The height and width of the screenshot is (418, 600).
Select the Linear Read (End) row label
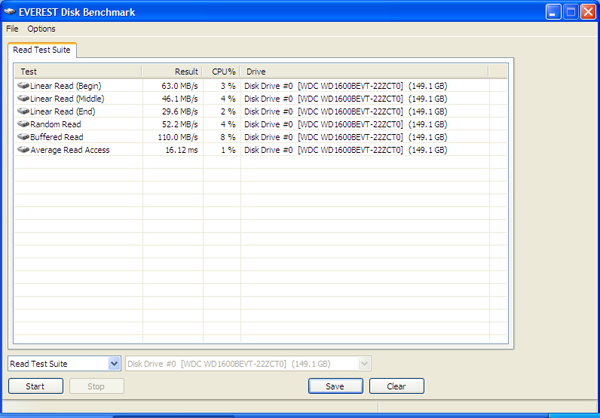click(x=63, y=111)
